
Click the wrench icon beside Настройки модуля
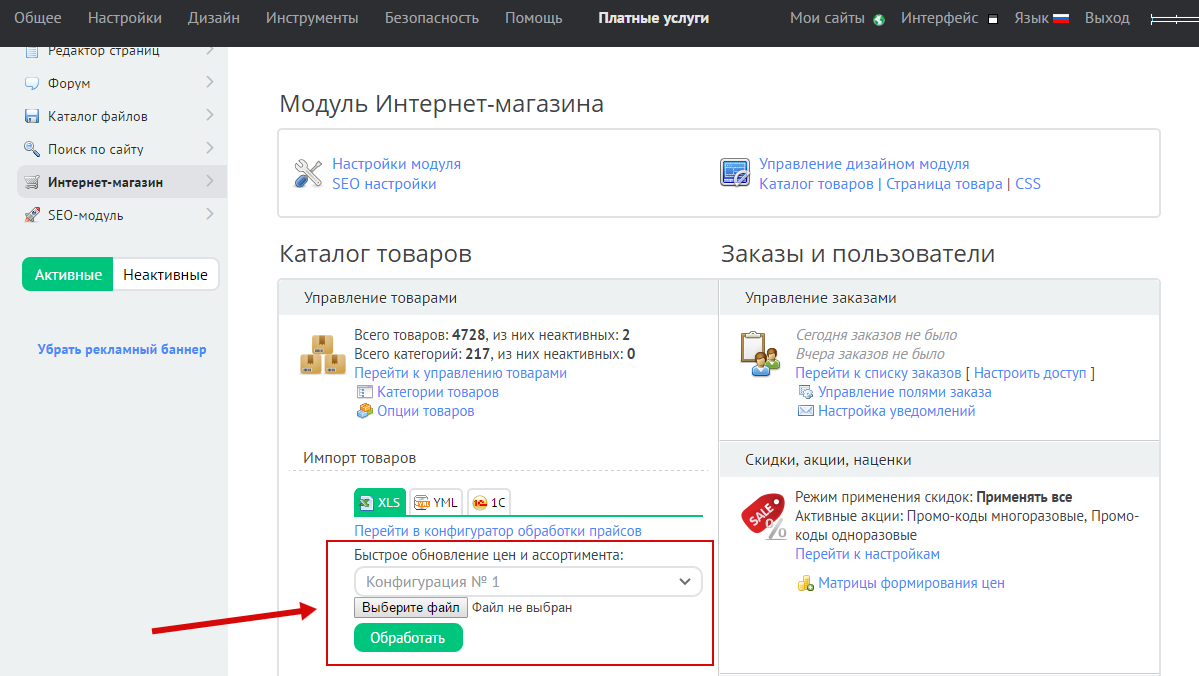click(x=307, y=173)
